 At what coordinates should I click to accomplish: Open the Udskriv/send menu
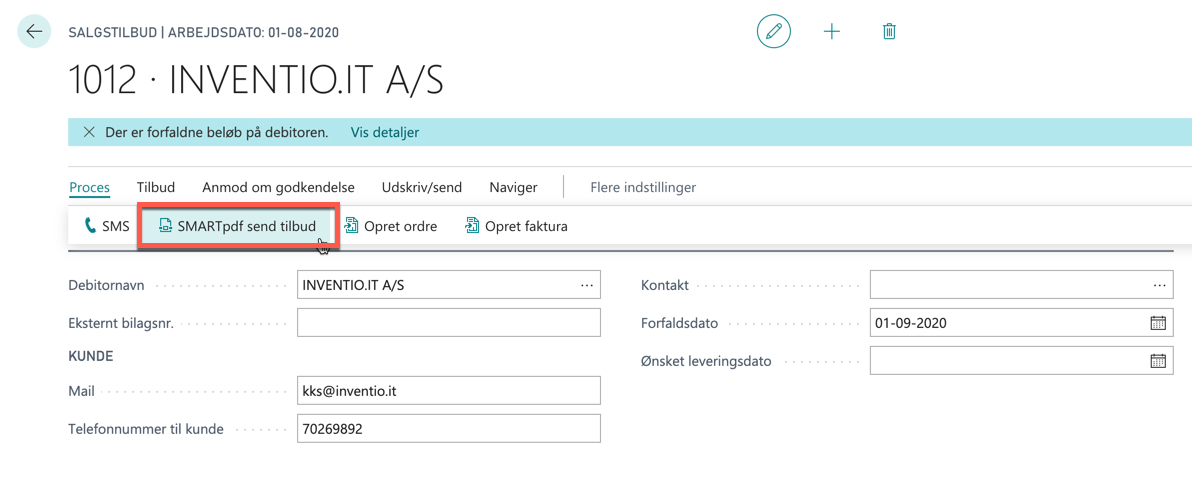pos(422,187)
